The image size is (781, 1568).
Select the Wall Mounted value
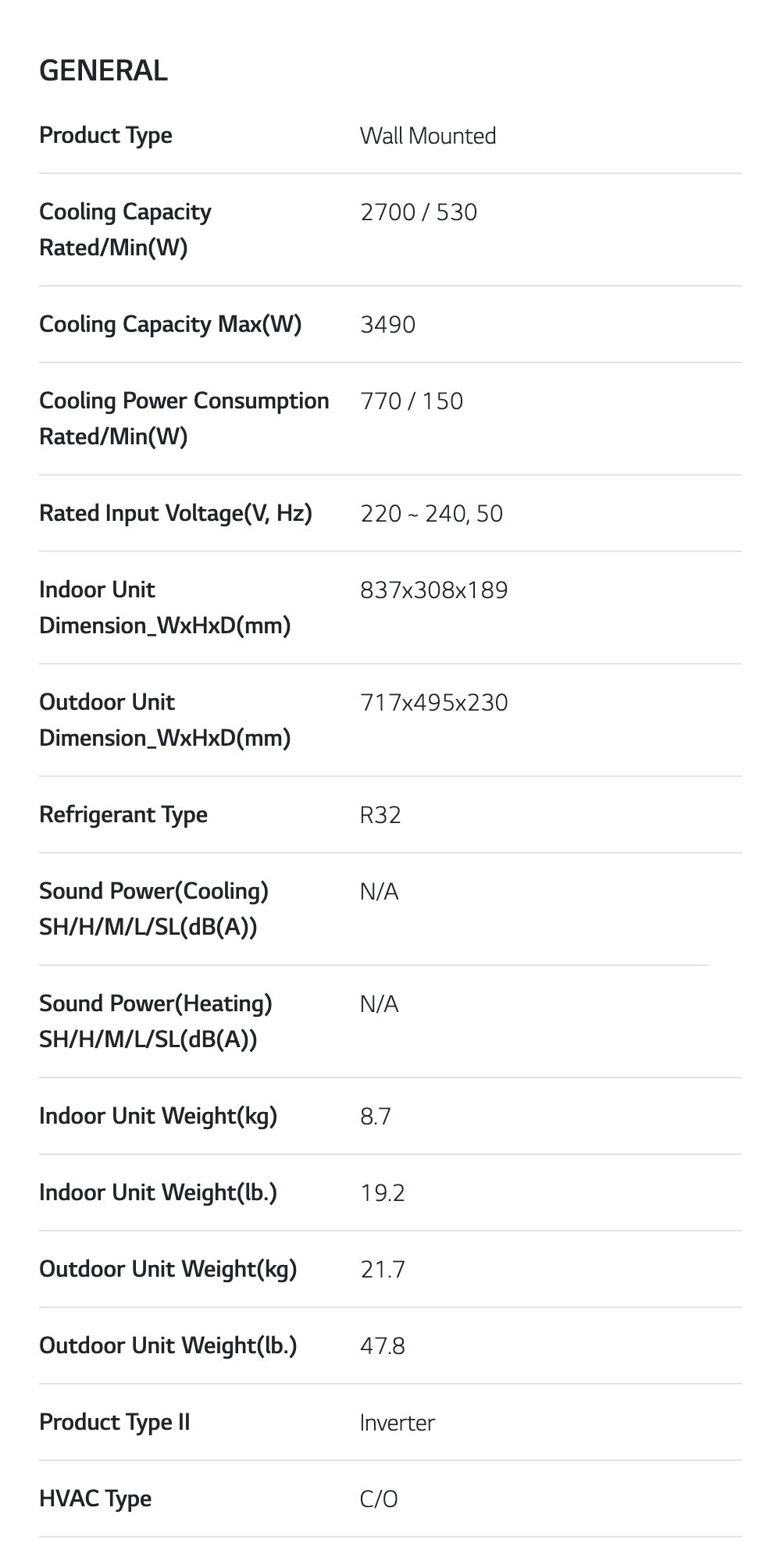click(x=427, y=136)
